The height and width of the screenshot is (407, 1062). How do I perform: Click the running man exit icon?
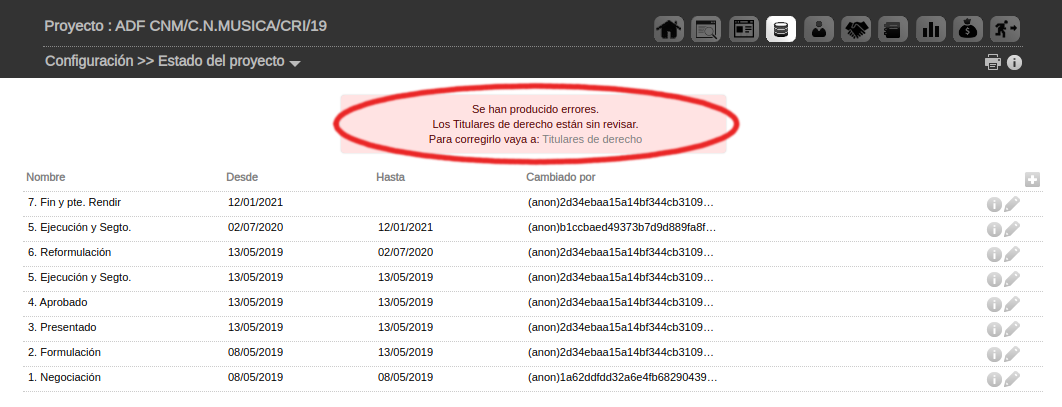click(1005, 29)
